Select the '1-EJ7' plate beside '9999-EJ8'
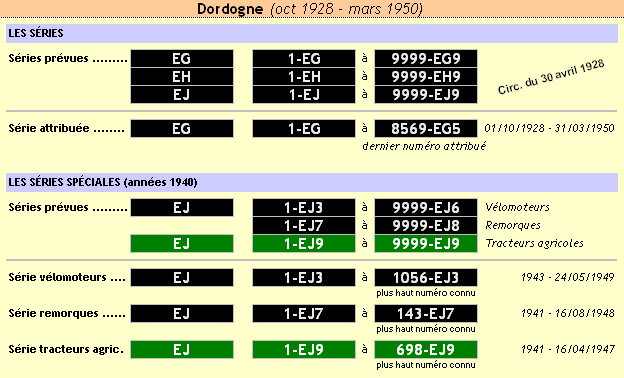624x378 pixels. 304,226
